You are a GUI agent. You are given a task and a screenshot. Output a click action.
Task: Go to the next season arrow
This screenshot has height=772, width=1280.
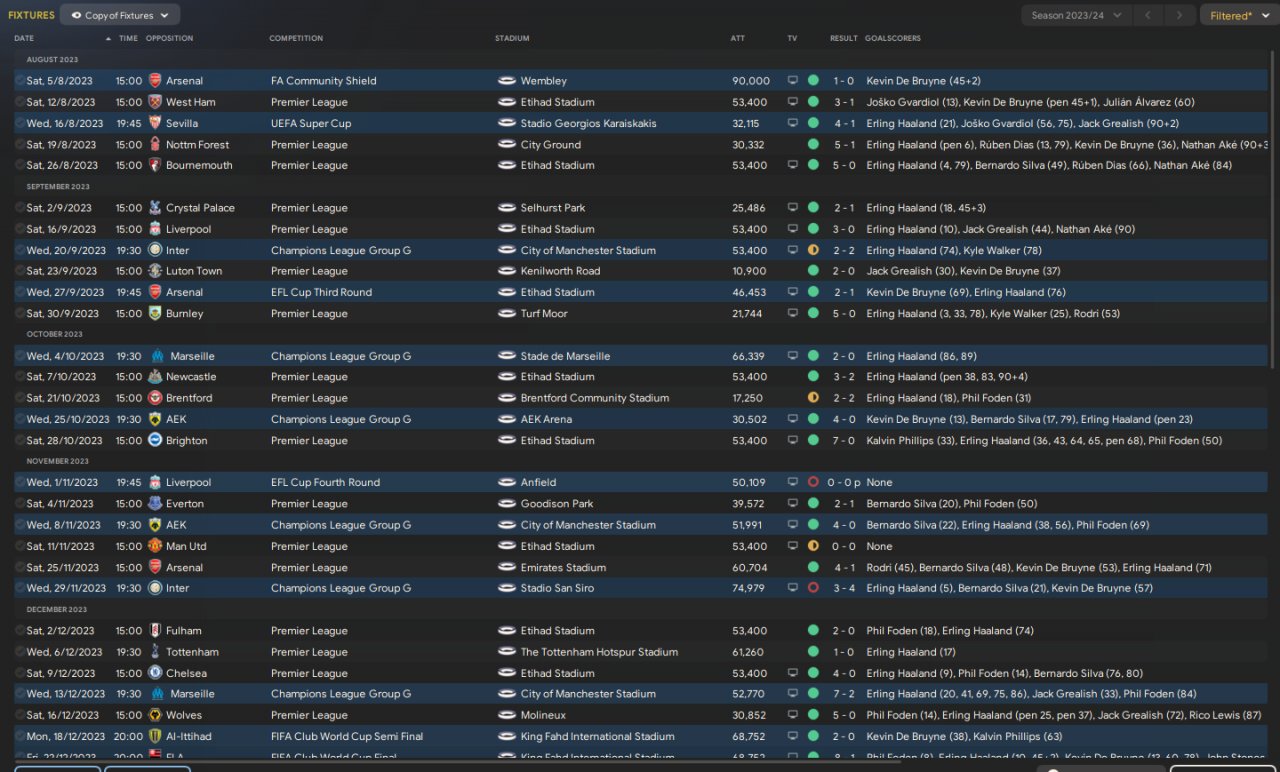(1181, 15)
